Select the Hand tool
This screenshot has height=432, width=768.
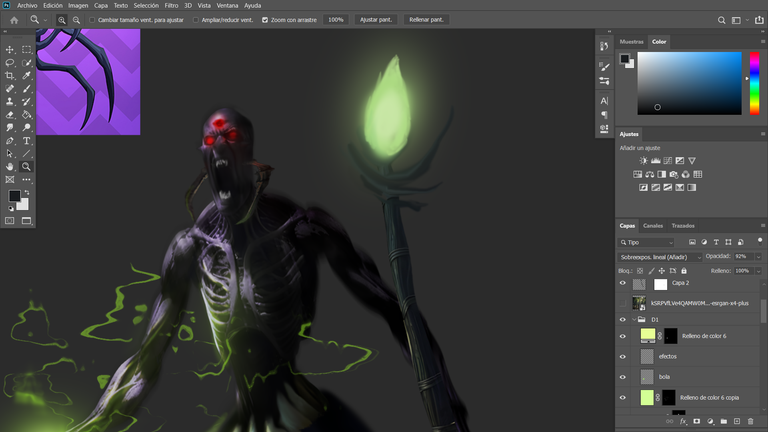10,167
